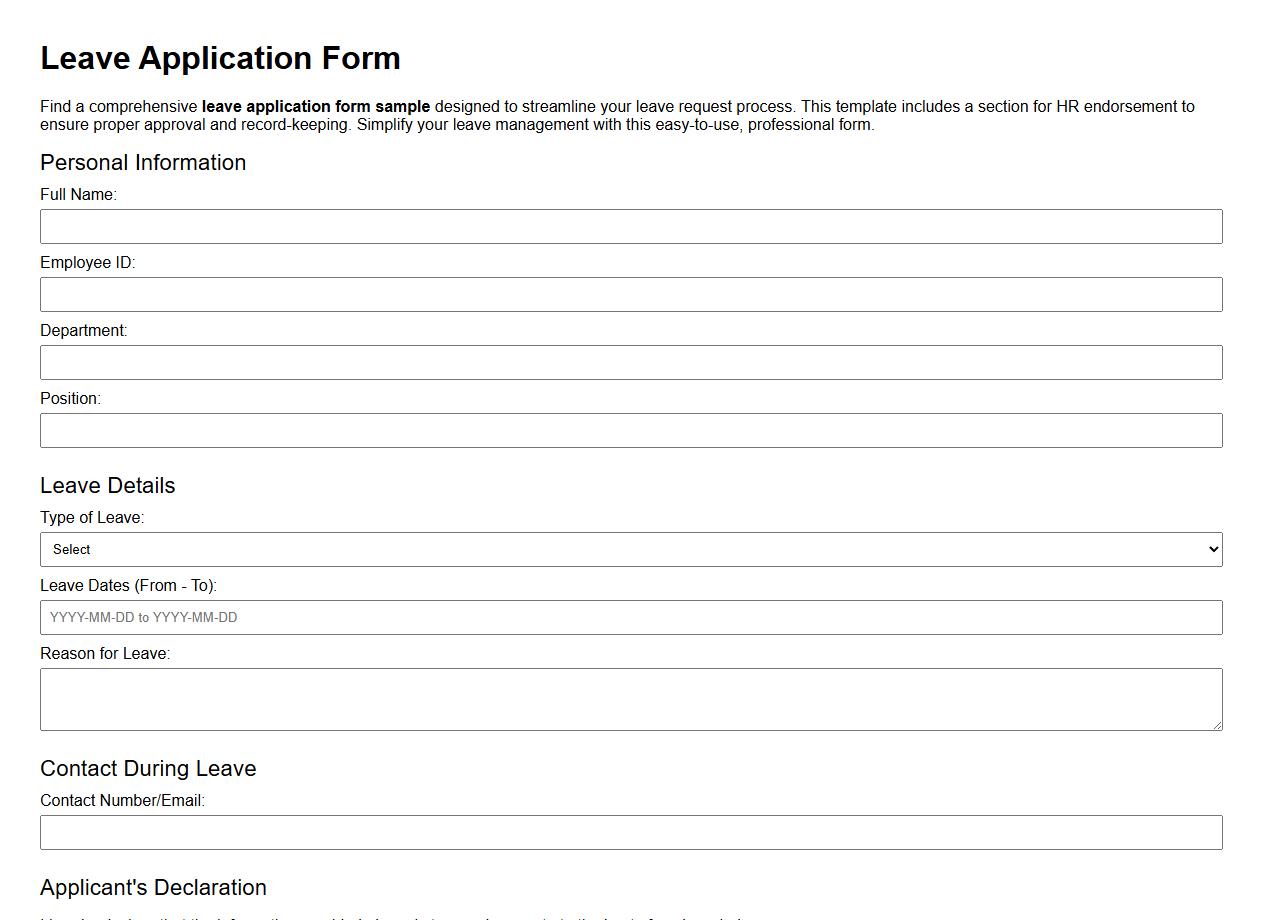1263x920 pixels.
Task: Click the Leave Dates input showing YYYY-MM-DD format
Action: click(630, 617)
